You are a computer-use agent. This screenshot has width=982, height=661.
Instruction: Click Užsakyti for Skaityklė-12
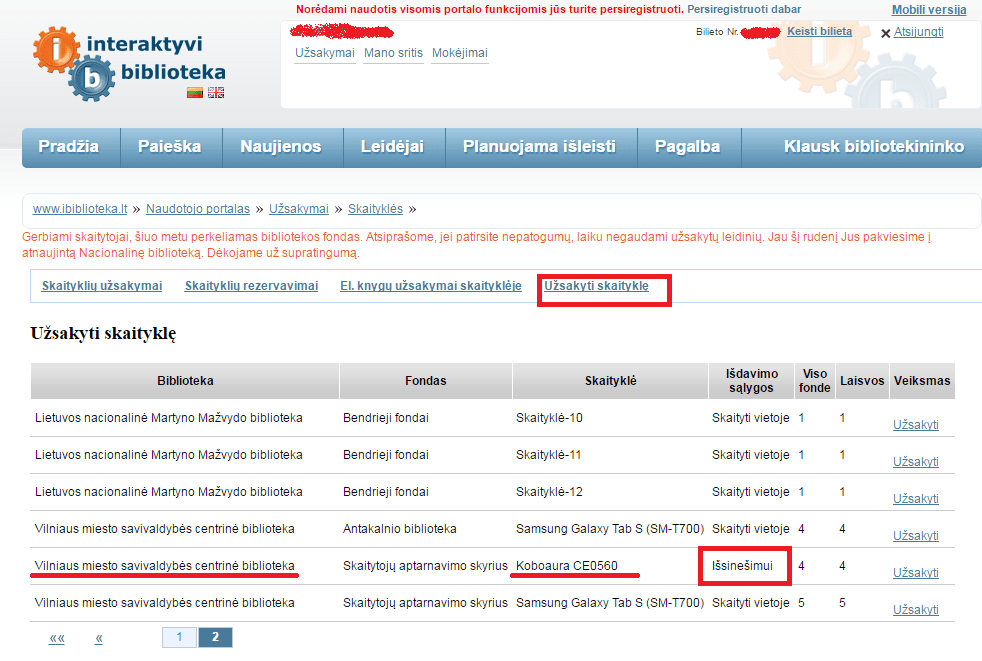(916, 499)
